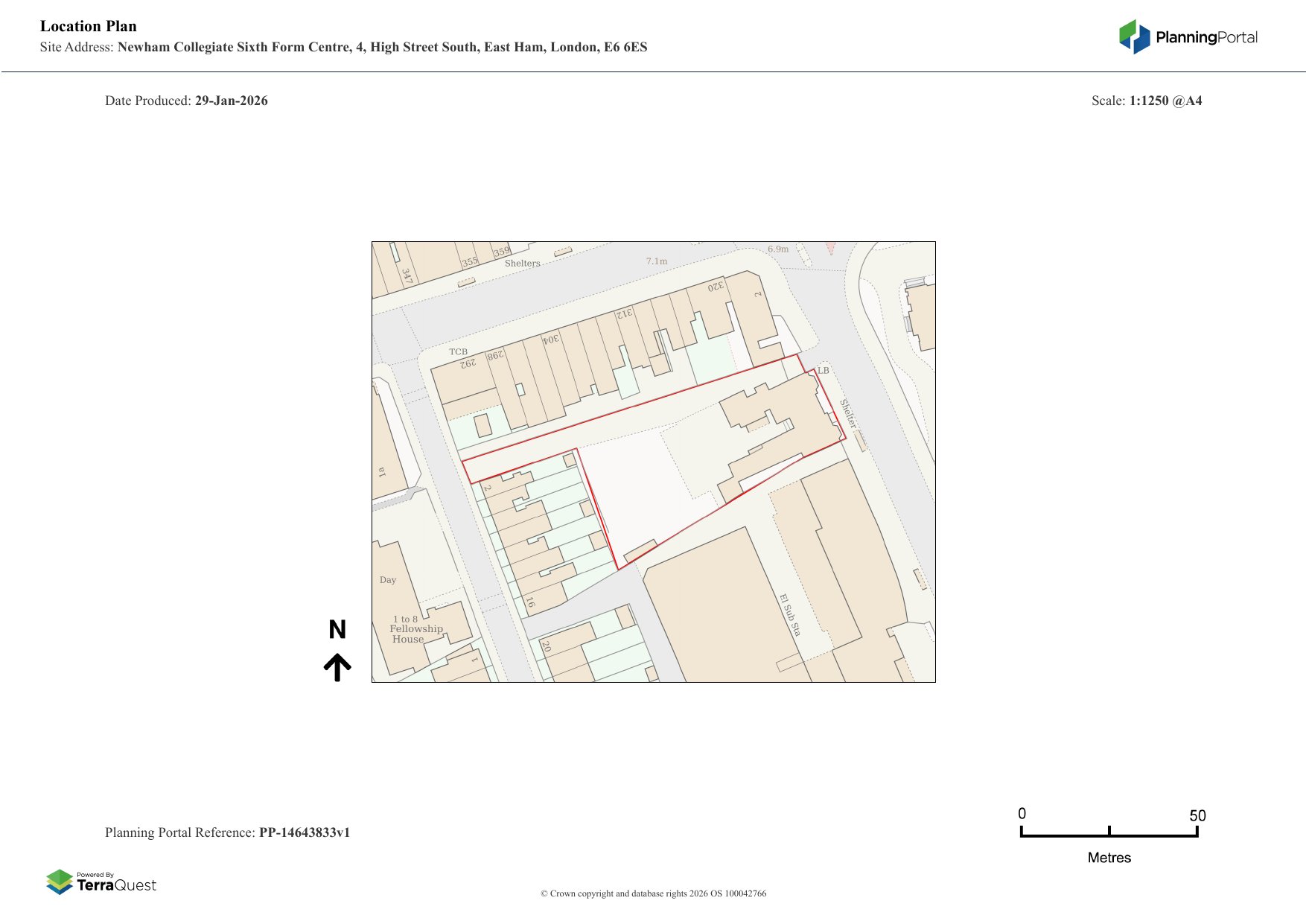
Task: Select the 6.9m spot height label
Action: point(777,249)
